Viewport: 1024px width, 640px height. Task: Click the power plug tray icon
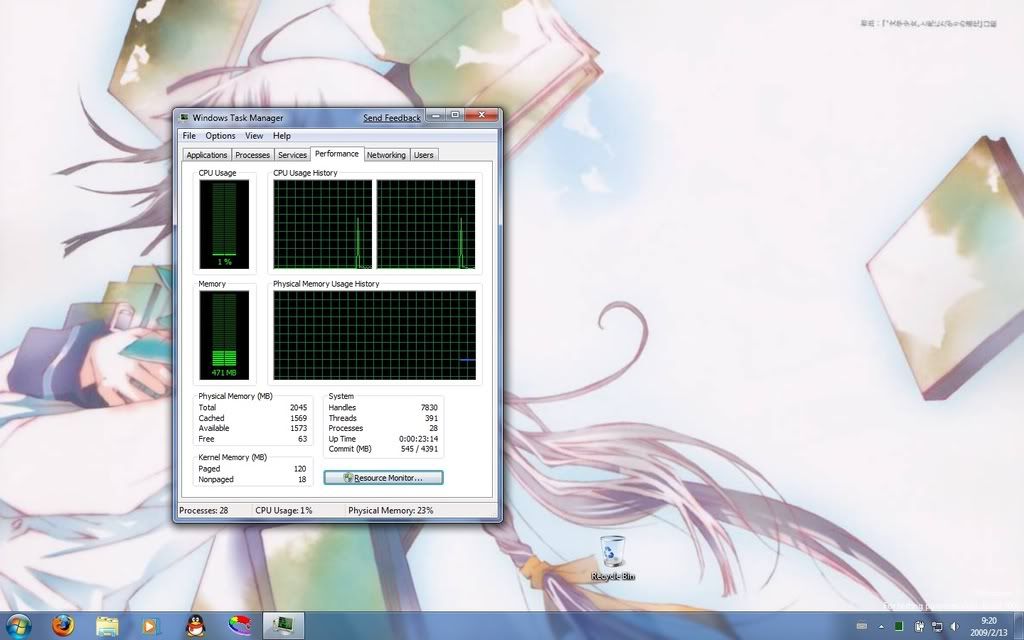(918, 627)
